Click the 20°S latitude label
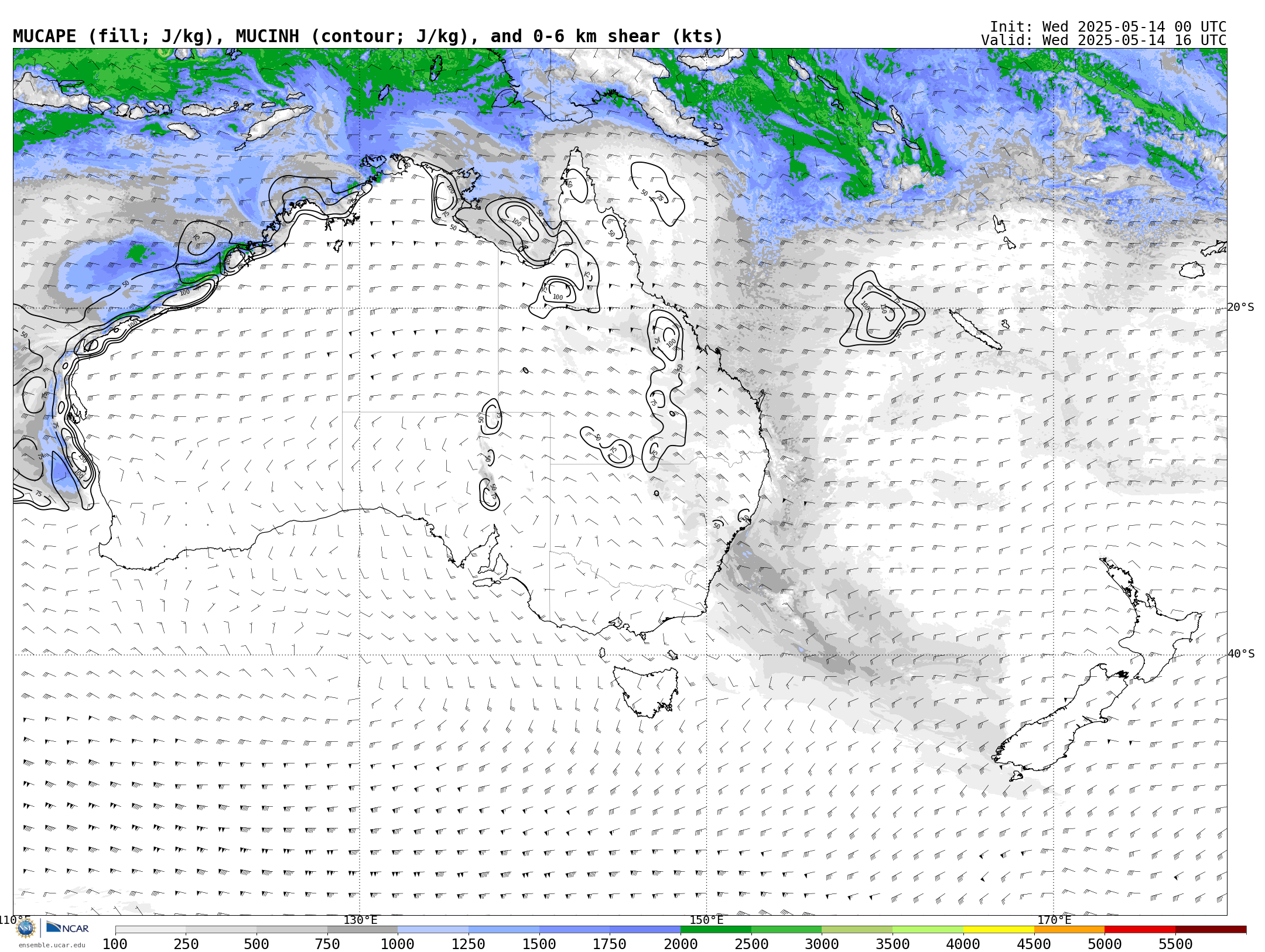Viewport: 1265px width, 952px height. pos(1241,307)
